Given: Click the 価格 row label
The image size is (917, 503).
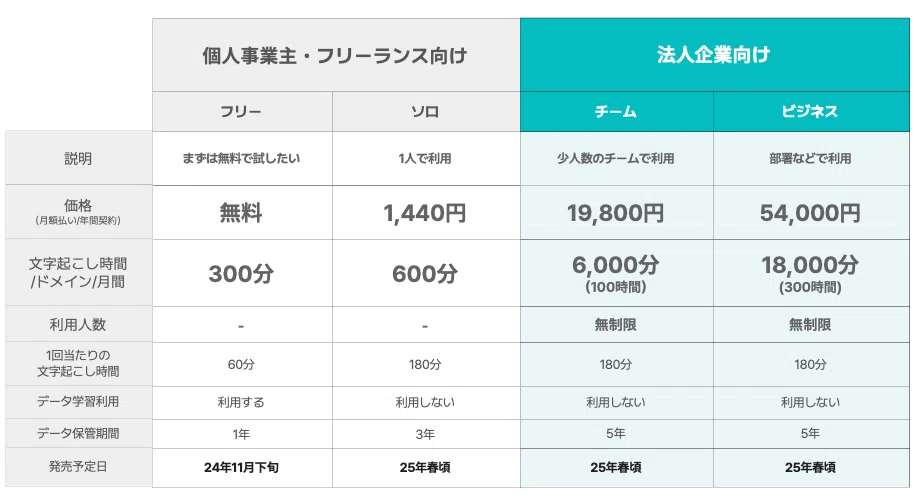Looking at the screenshot, I should (x=78, y=212).
